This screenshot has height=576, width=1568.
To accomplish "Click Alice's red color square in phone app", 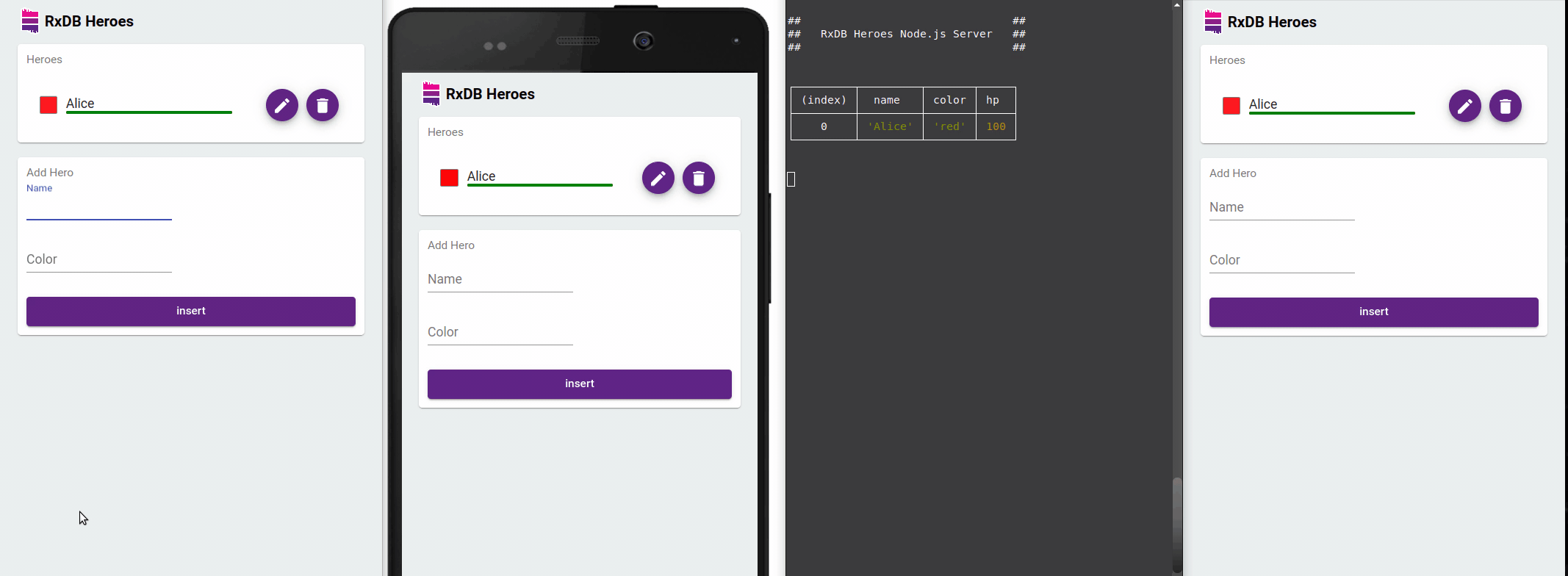I will point(449,178).
